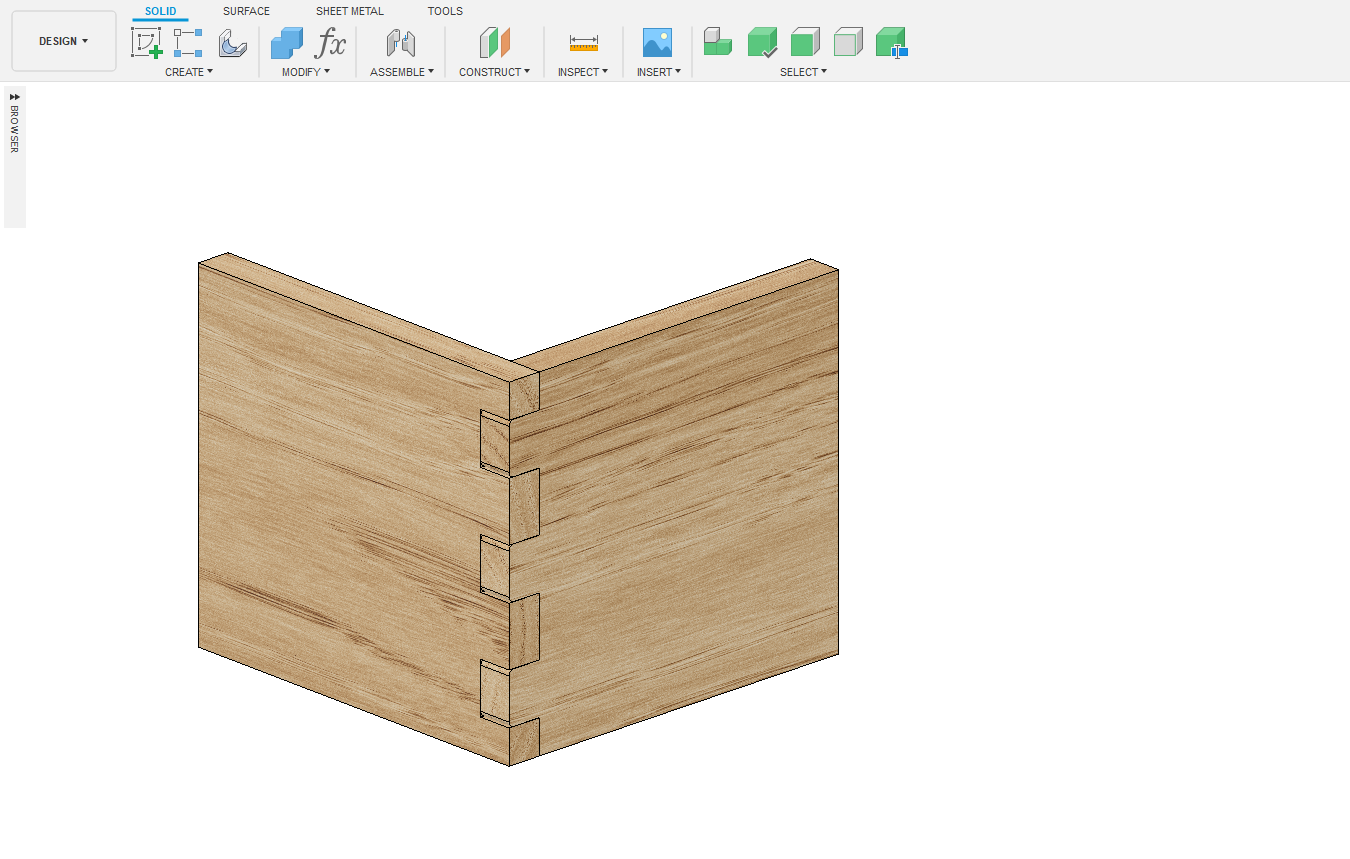Viewport: 1350px width, 859px height.
Task: Switch to the SHEET METAL tab
Action: tap(349, 11)
